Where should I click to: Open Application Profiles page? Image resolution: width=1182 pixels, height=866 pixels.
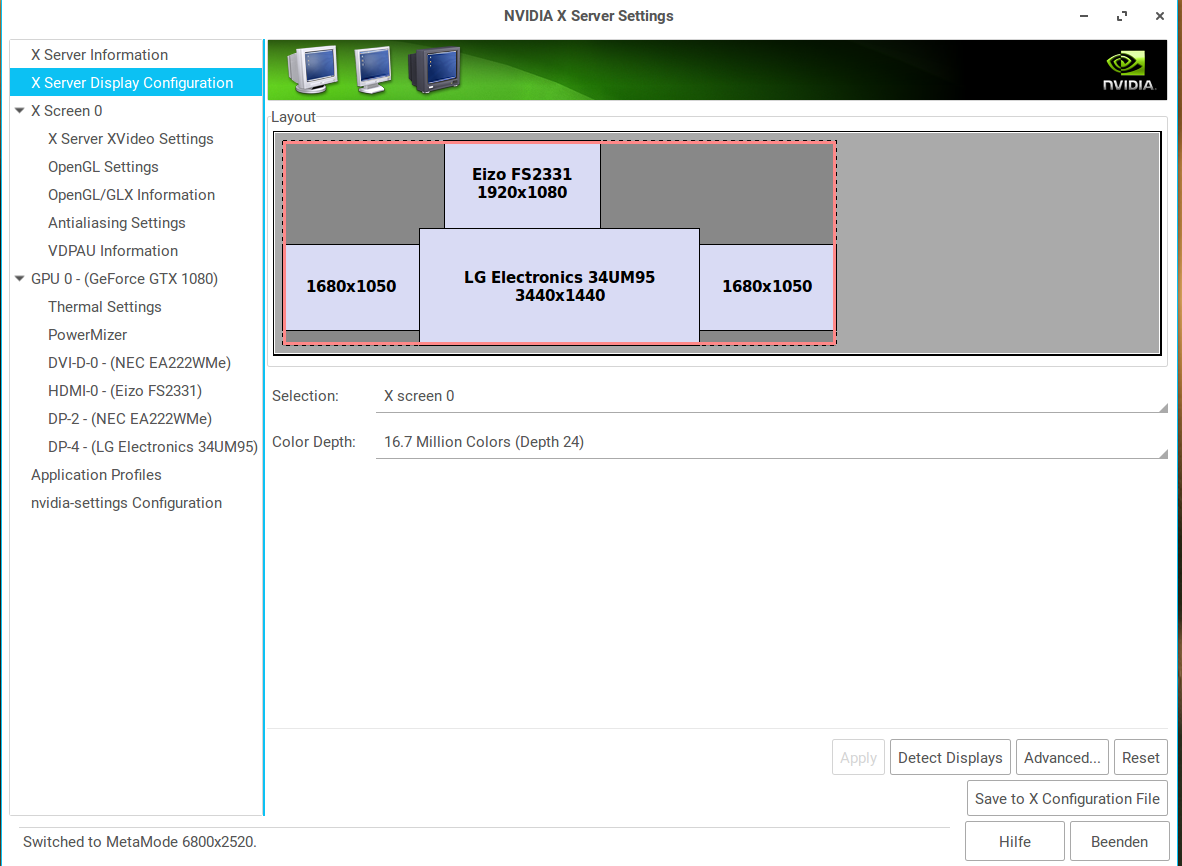(x=96, y=475)
